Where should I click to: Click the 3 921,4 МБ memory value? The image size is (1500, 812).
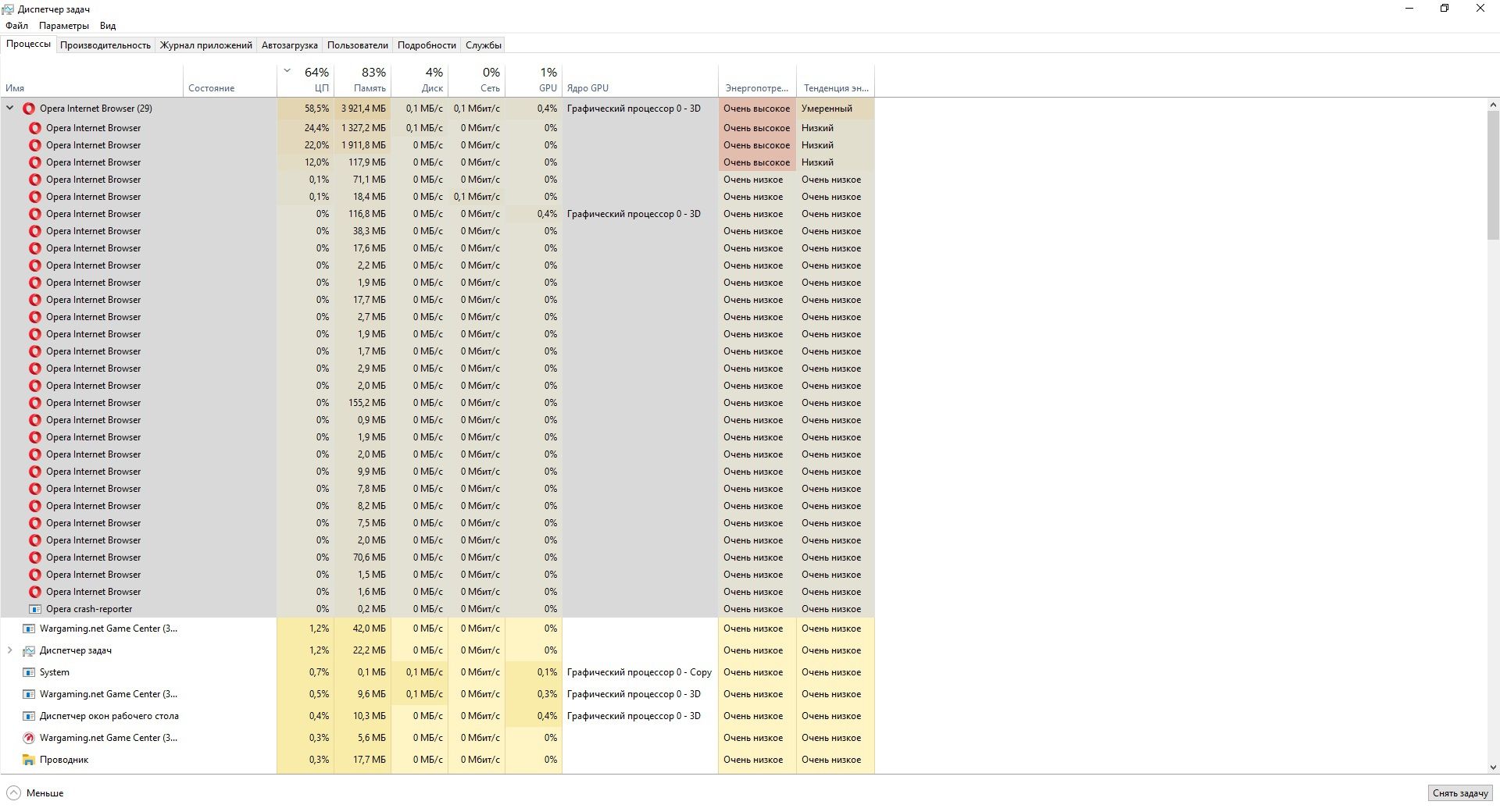[x=363, y=109]
